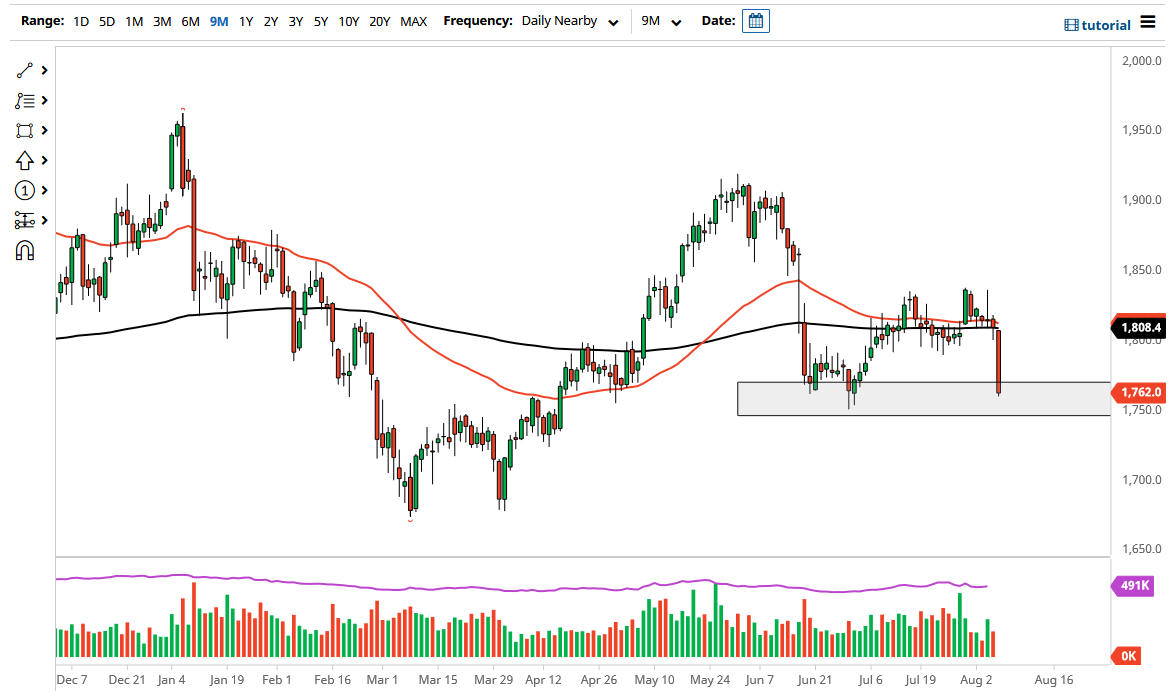Open the date picker calendar icon
Screen dimensions: 1175x696
(x=755, y=21)
